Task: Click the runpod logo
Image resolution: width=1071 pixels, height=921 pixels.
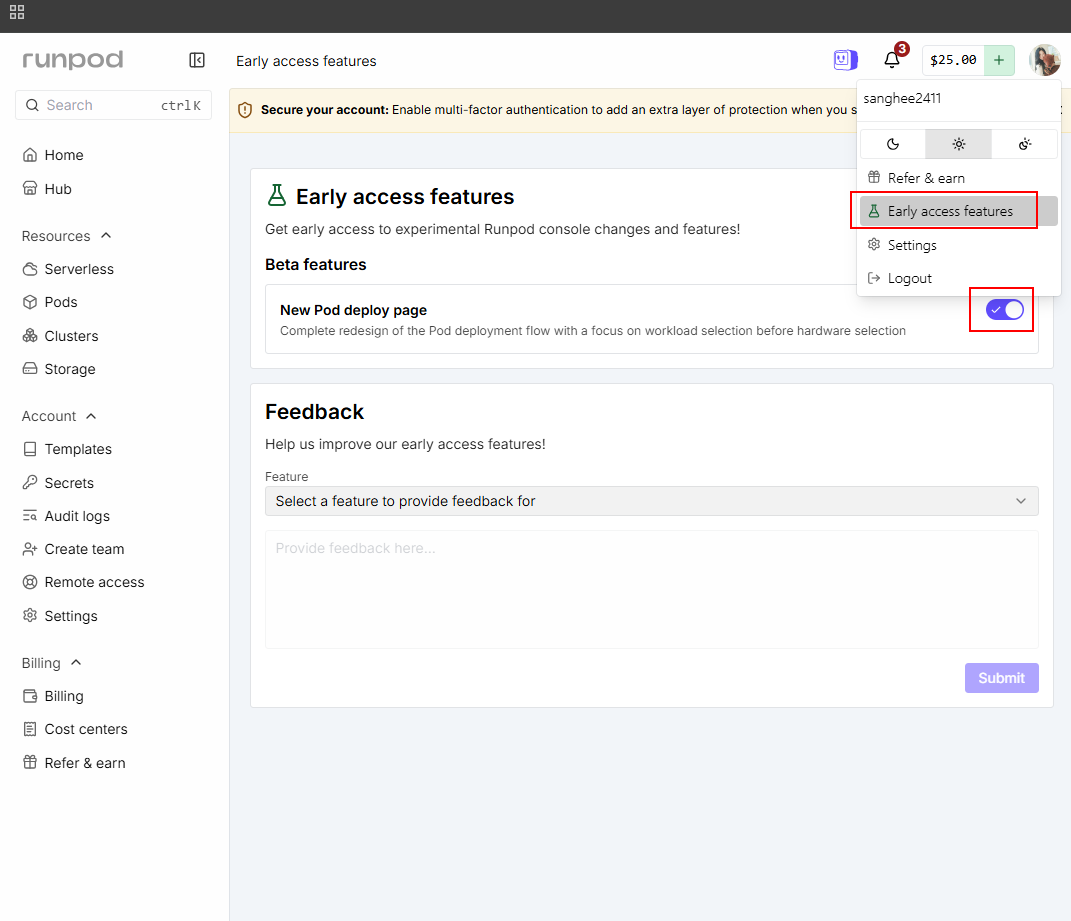Action: pos(72,60)
